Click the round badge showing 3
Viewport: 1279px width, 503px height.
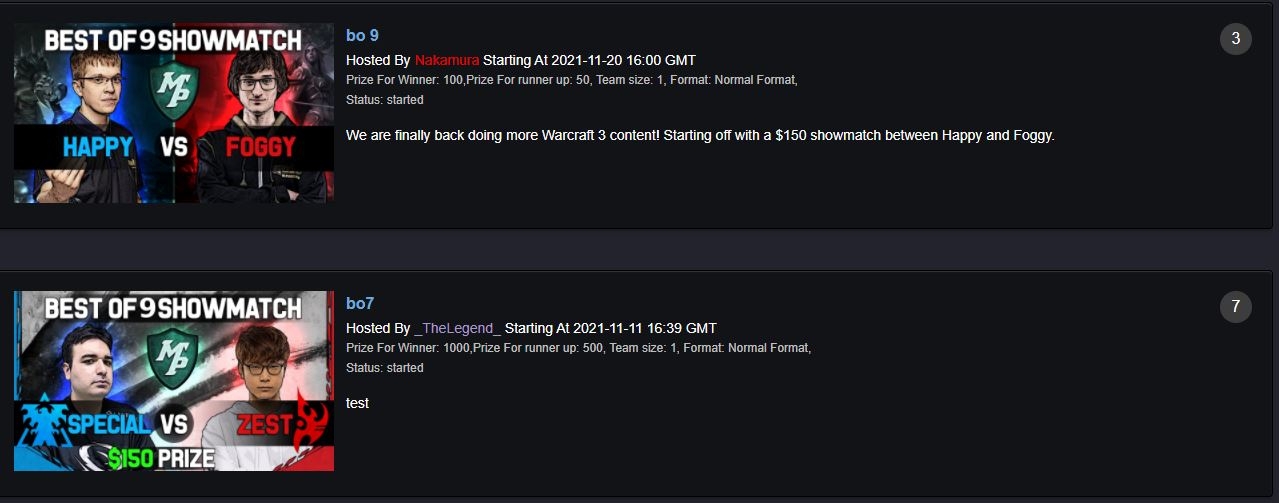coord(1236,39)
